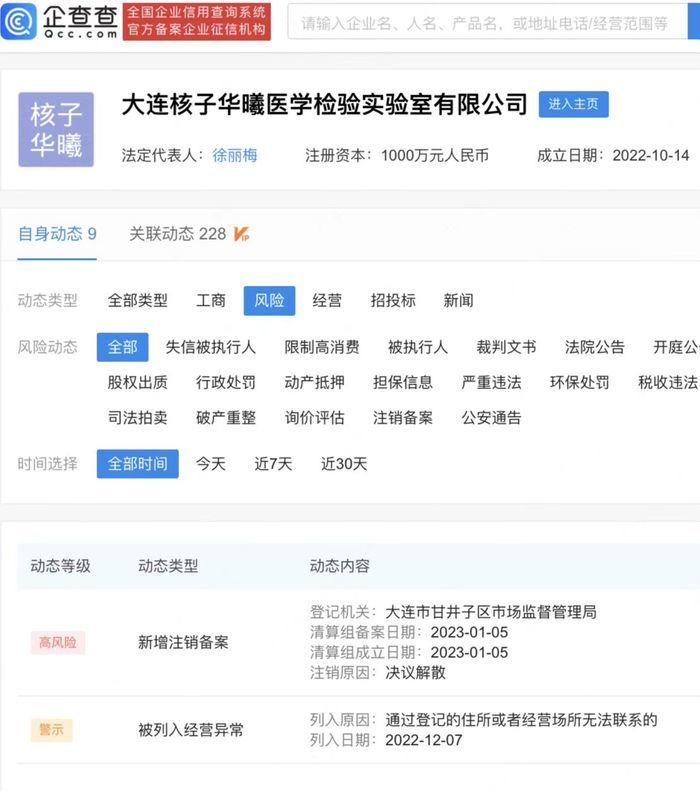Click 被列入经营异常 dynamic type cell
Viewport: 700px width, 791px height.
click(191, 730)
